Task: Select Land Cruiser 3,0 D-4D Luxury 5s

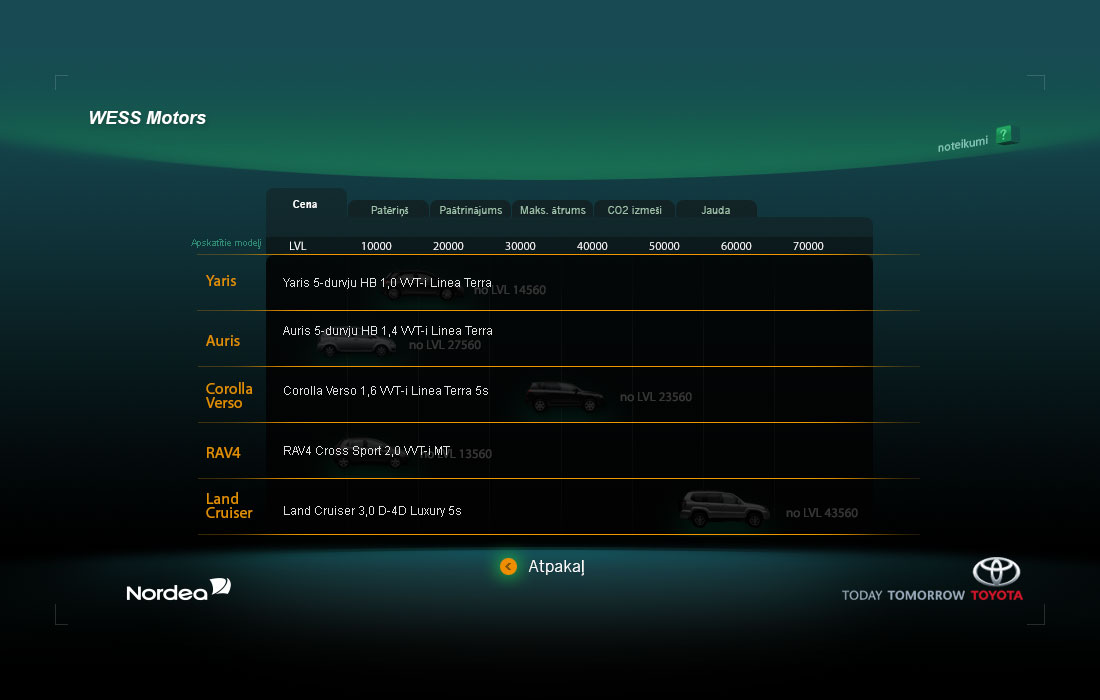Action: point(372,511)
